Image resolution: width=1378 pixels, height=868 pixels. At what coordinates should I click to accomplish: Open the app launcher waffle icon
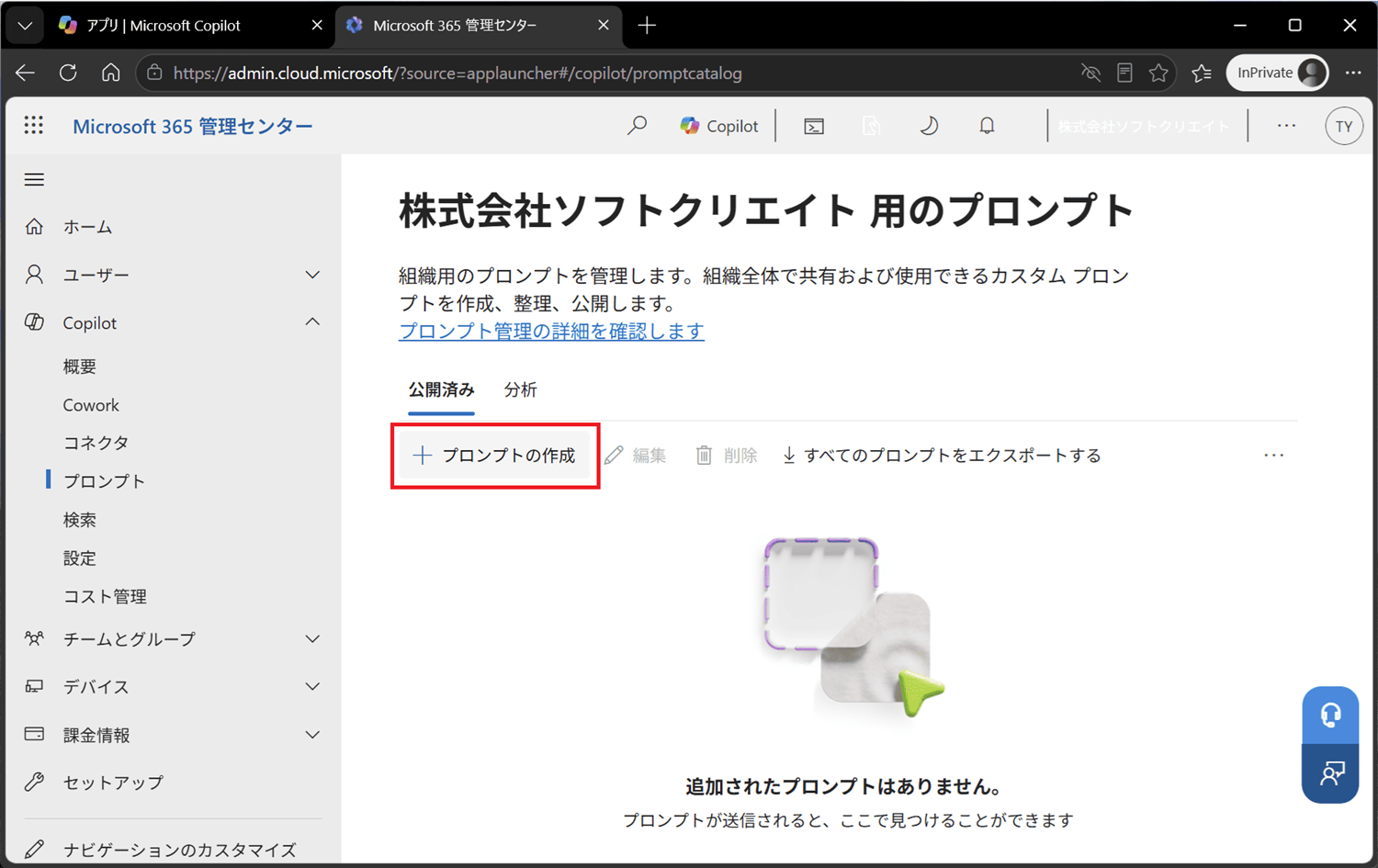34,125
